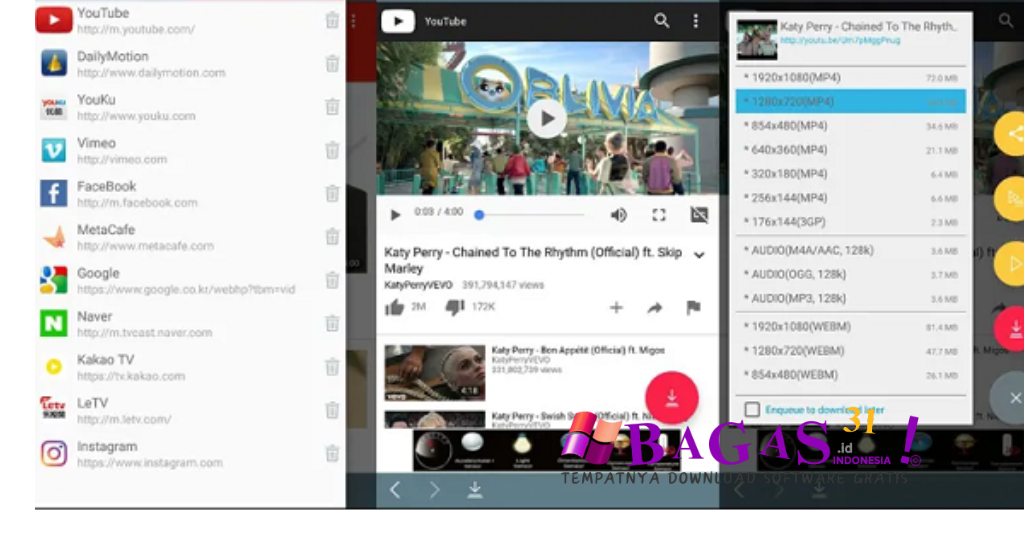Dislike the Katy Perry video
This screenshot has height=538, width=1024.
[x=455, y=307]
